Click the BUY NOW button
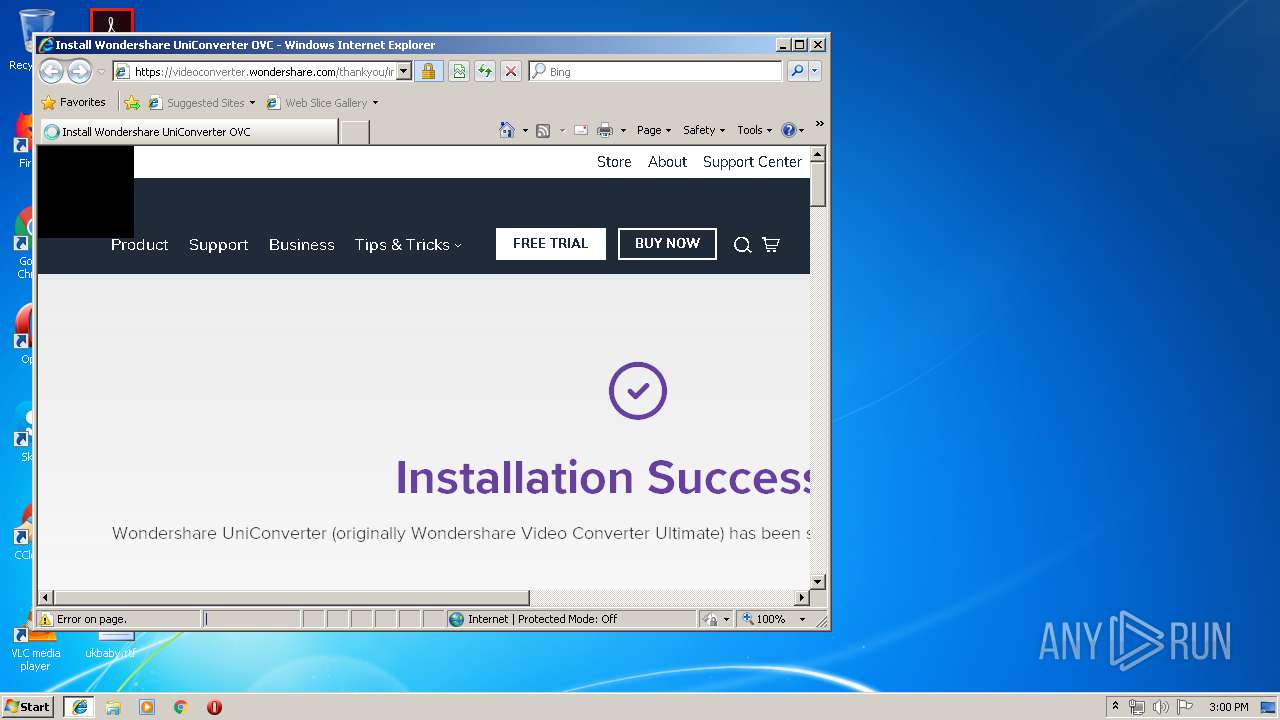The width and height of the screenshot is (1280, 720). 667,243
